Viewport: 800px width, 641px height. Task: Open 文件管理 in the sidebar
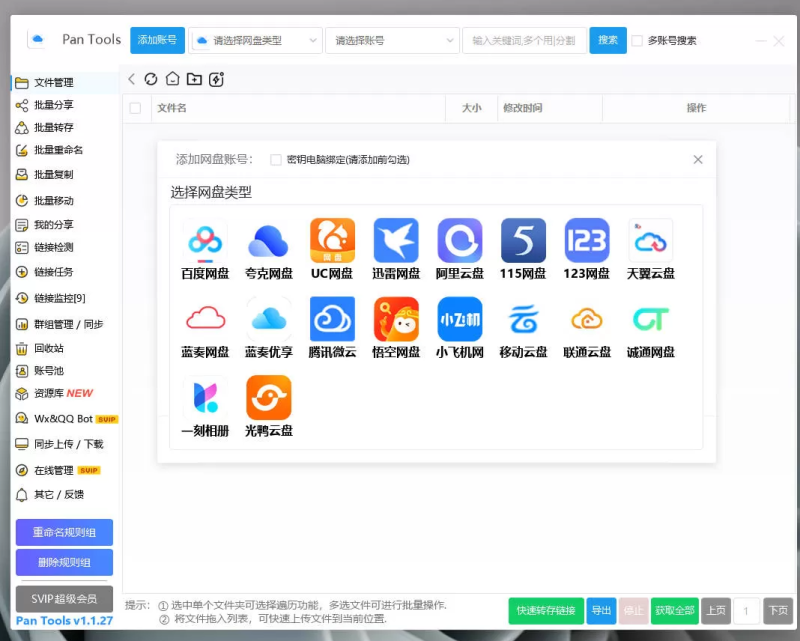[65, 83]
